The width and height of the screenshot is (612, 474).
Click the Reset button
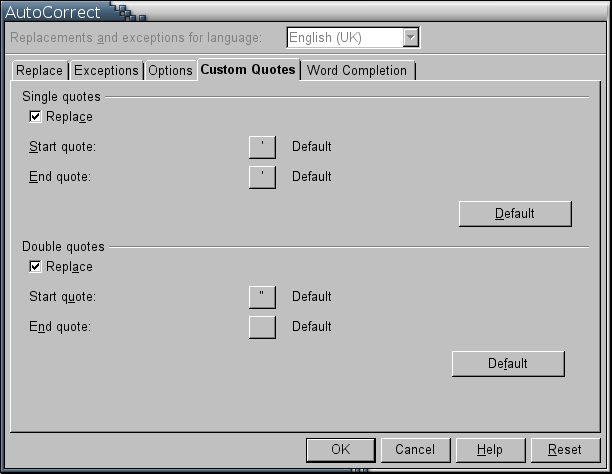tap(565, 450)
